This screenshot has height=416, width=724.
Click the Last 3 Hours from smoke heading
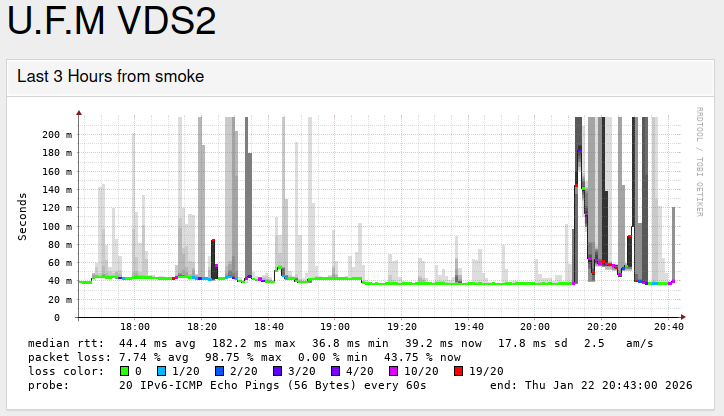(x=111, y=76)
